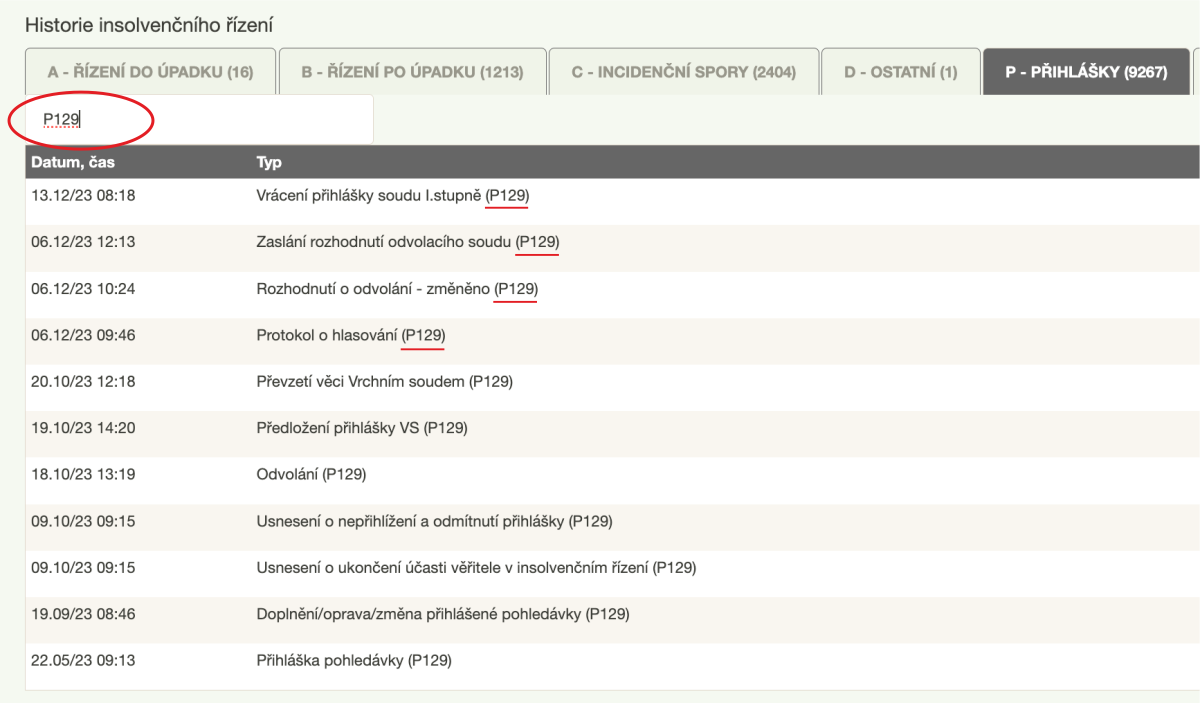Click the Historie insolvenčního řízení heading
Screen dimensions: 1200x703
(148, 24)
